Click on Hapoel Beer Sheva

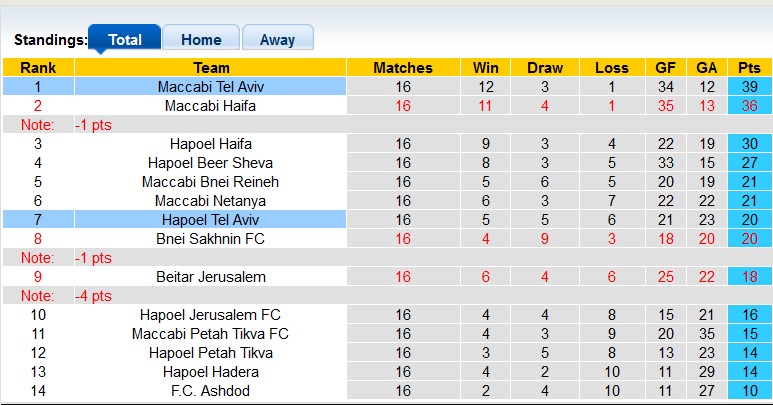pyautogui.click(x=210, y=163)
